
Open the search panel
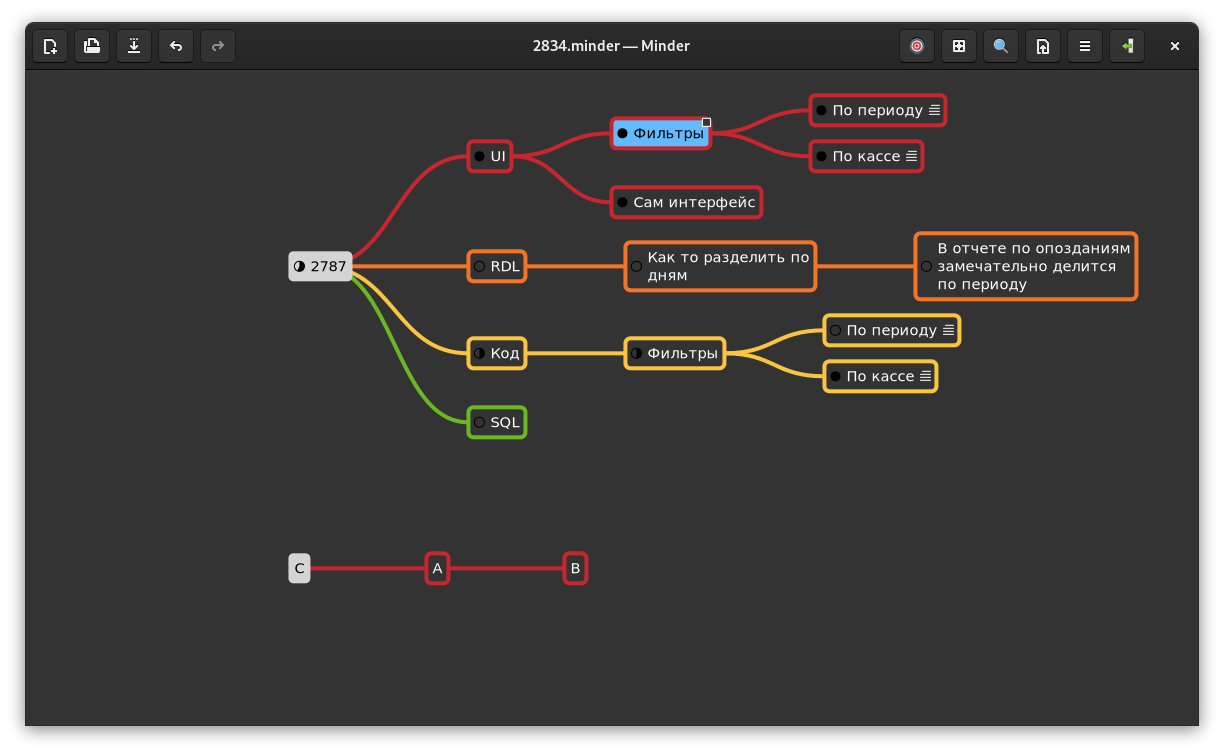pyautogui.click(x=1001, y=46)
